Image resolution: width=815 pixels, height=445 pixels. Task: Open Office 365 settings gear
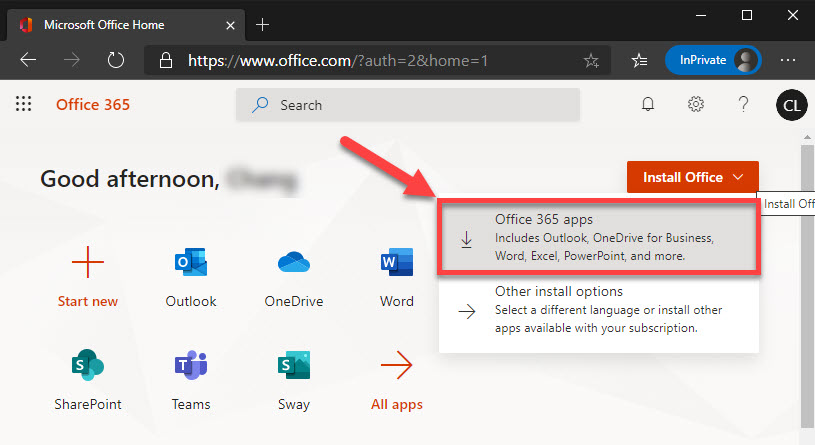tap(695, 104)
